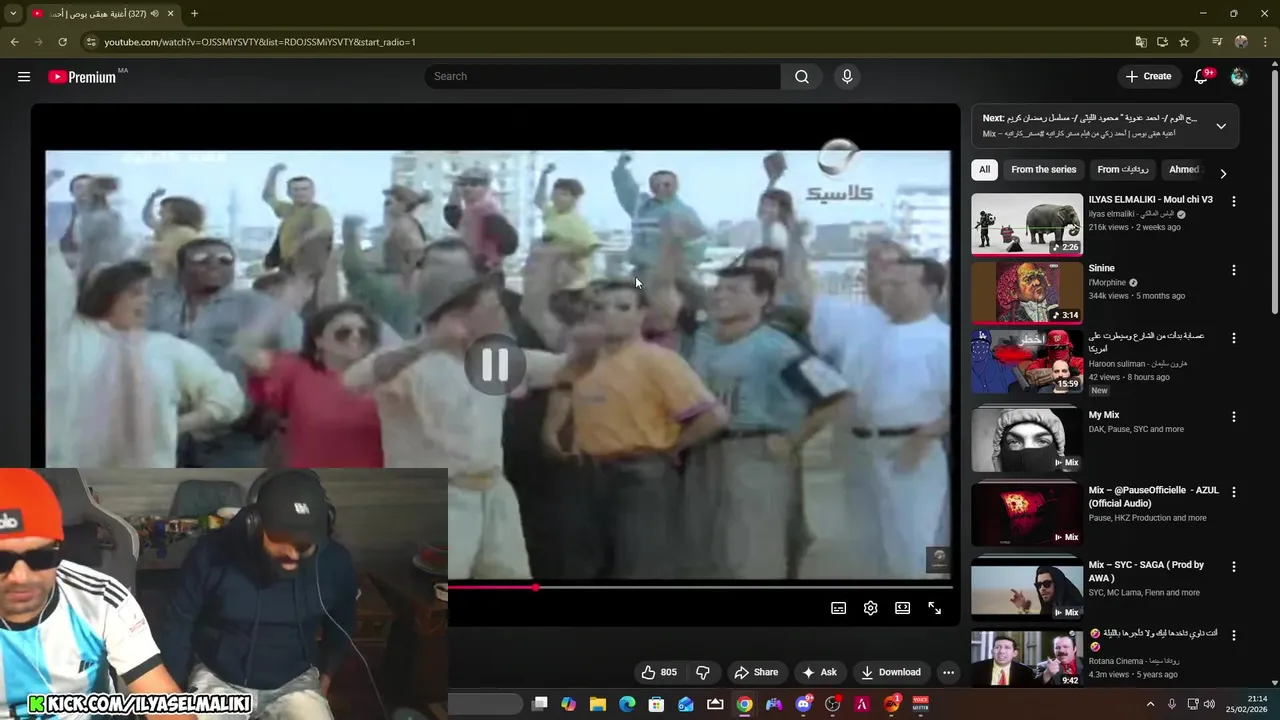This screenshot has width=1280, height=720.
Task: Open more actions below the video
Action: [948, 672]
